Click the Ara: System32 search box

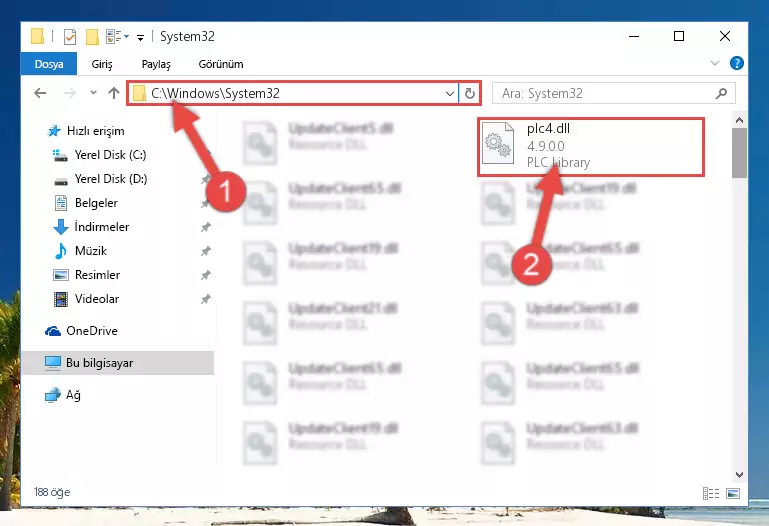pos(614,93)
